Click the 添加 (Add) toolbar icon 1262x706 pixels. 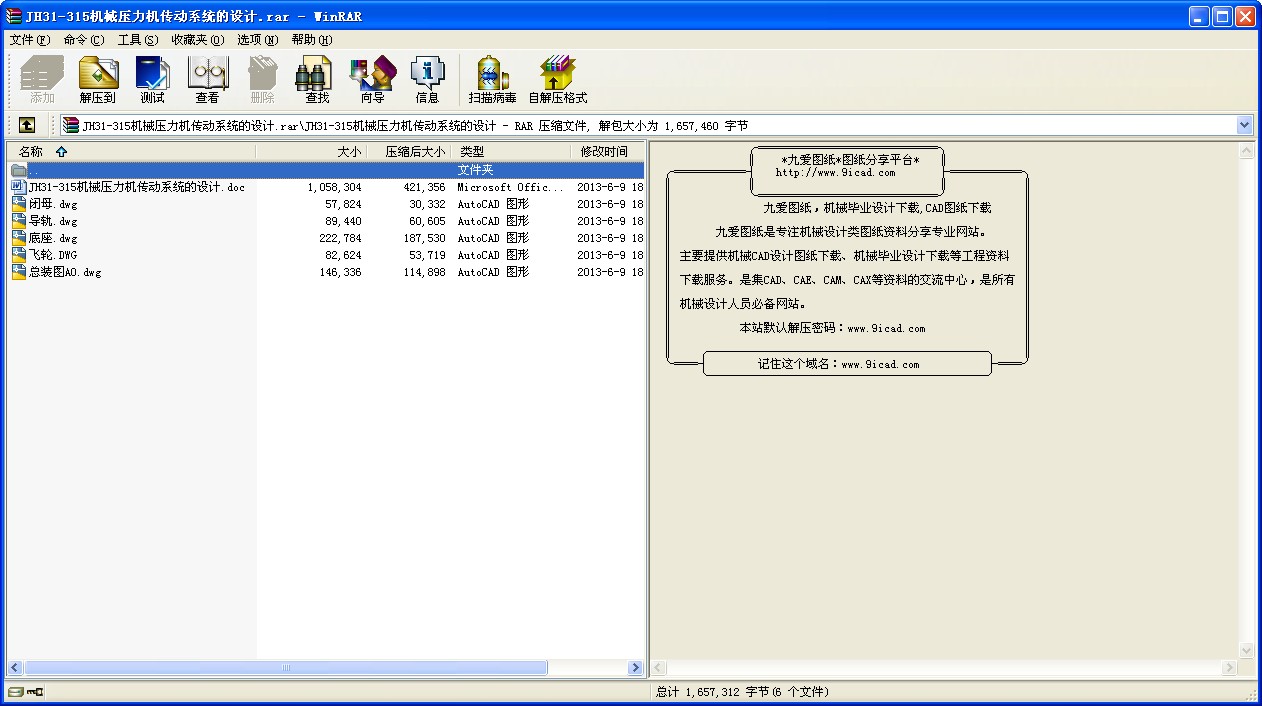point(42,80)
